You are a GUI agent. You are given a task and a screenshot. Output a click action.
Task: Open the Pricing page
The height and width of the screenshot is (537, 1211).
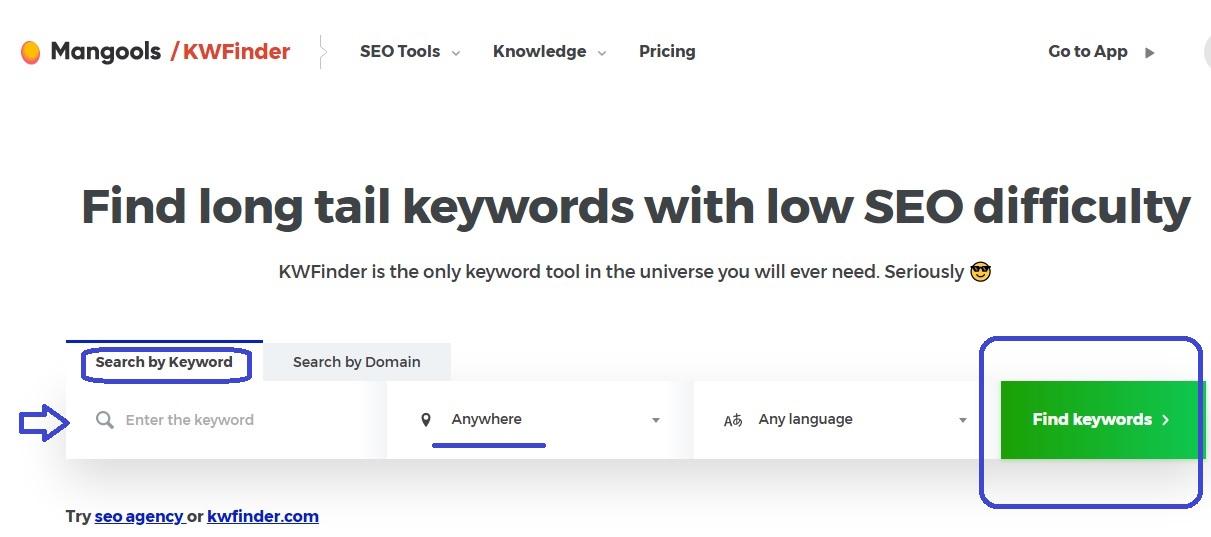[667, 52]
